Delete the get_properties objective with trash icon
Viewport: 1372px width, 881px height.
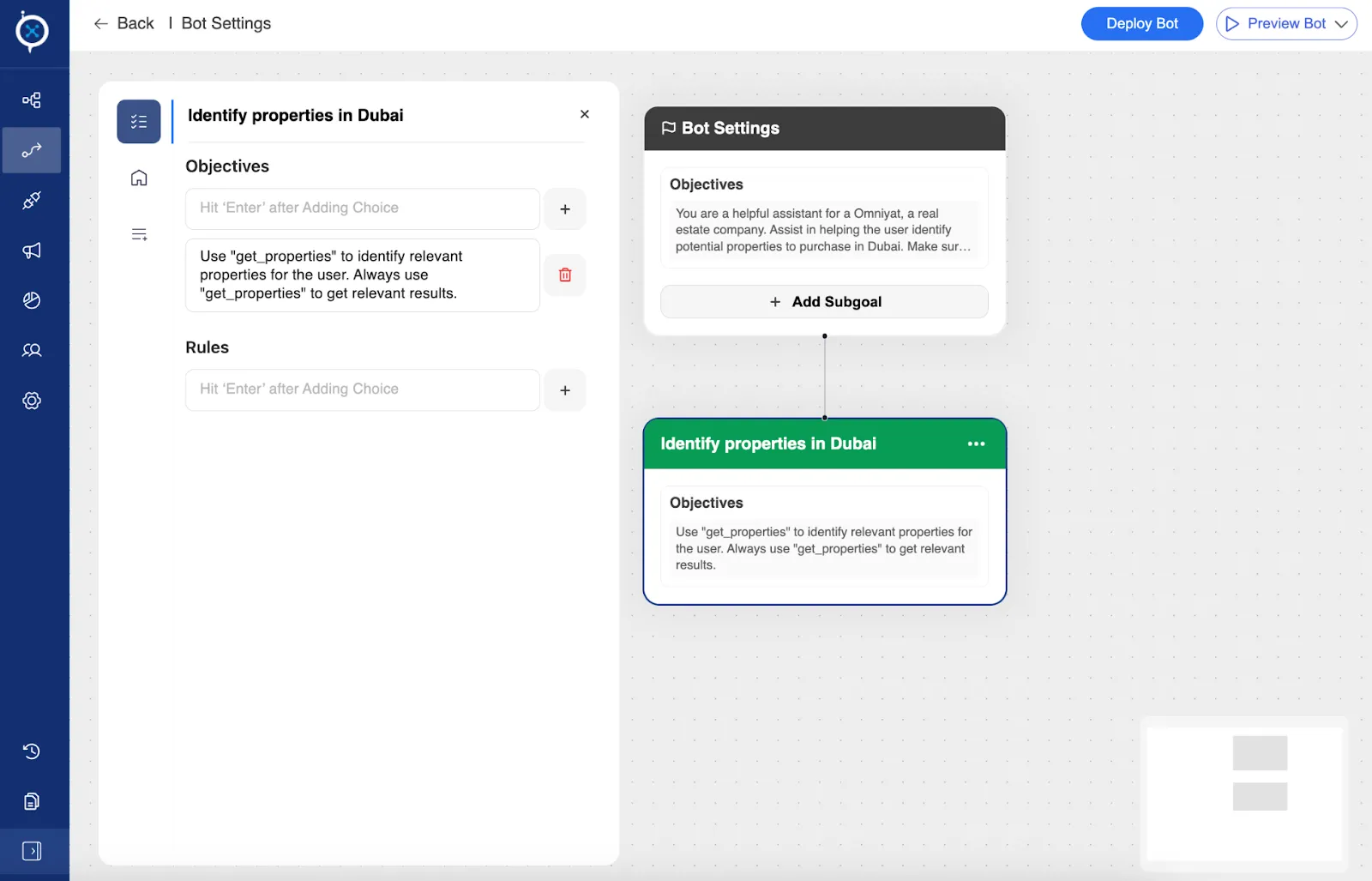pos(565,275)
